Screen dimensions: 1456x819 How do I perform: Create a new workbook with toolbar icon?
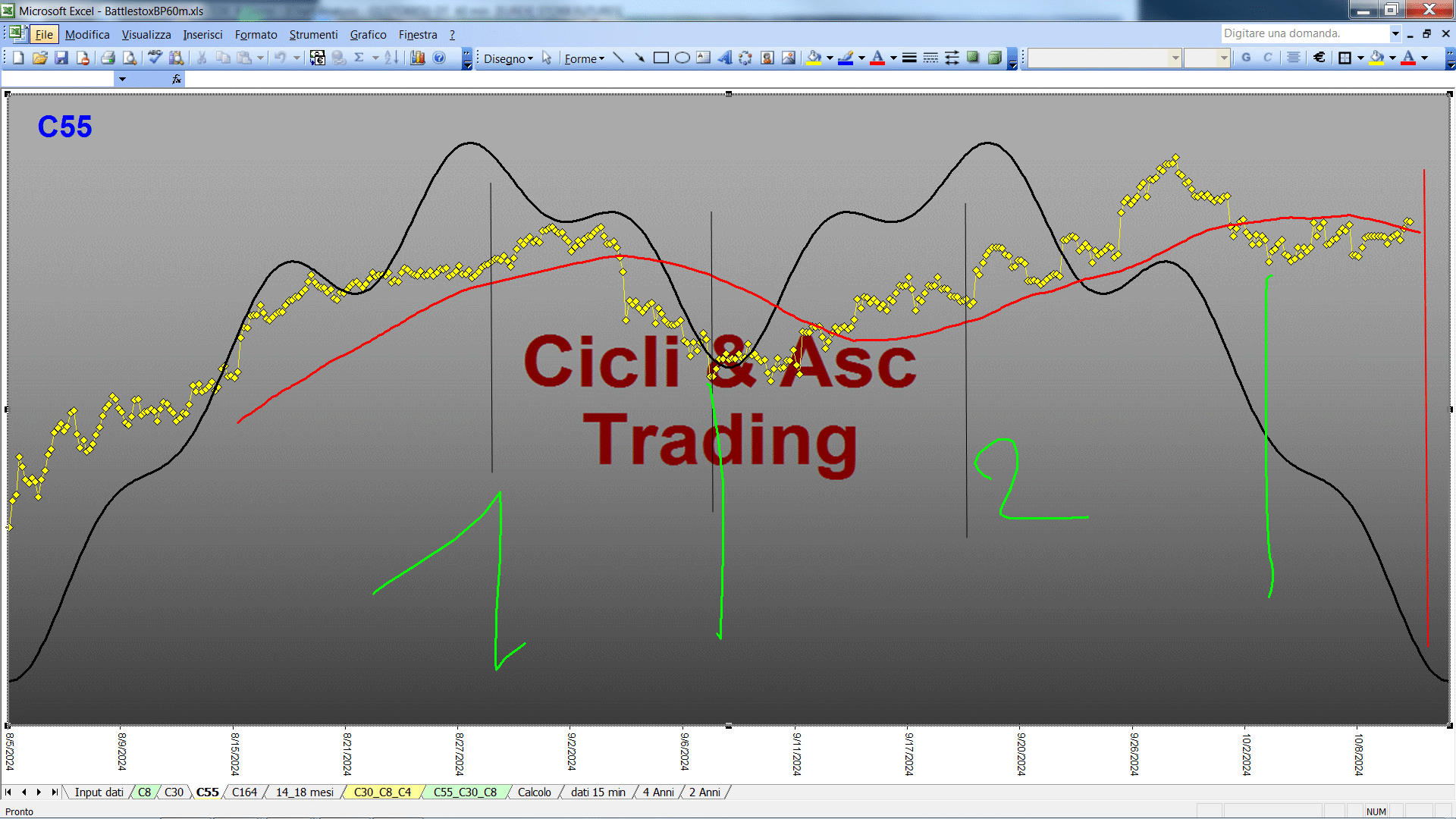coord(18,58)
